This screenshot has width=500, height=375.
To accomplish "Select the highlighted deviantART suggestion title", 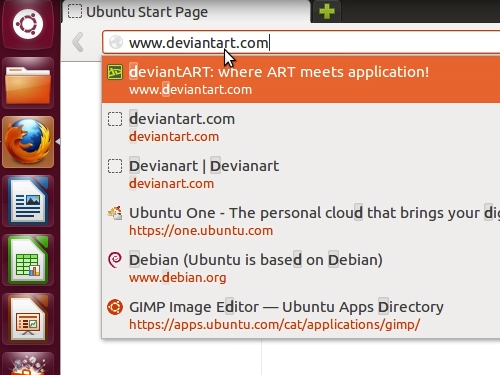I will pos(279,72).
